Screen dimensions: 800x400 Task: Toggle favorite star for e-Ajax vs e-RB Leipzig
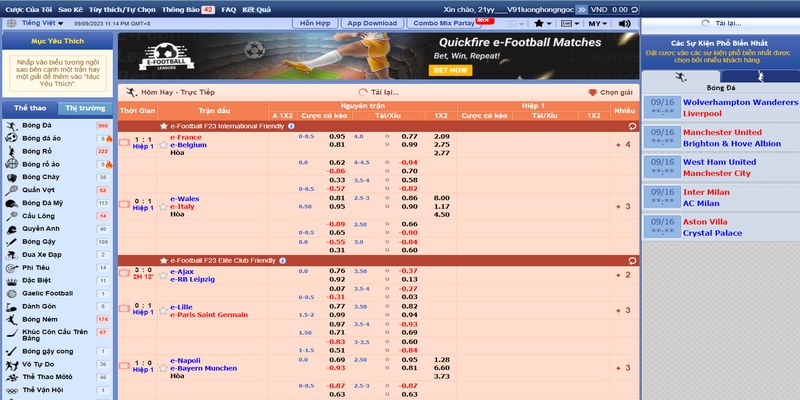163,276
